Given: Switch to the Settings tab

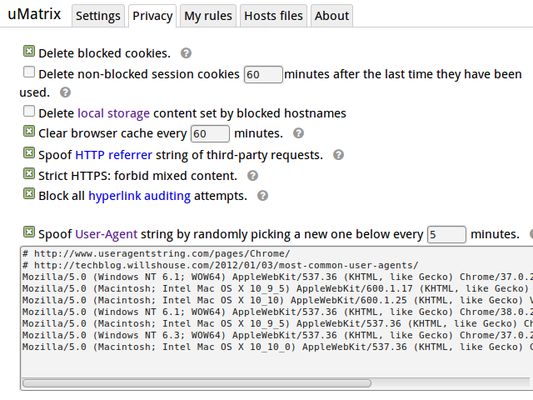Looking at the screenshot, I should point(98,16).
